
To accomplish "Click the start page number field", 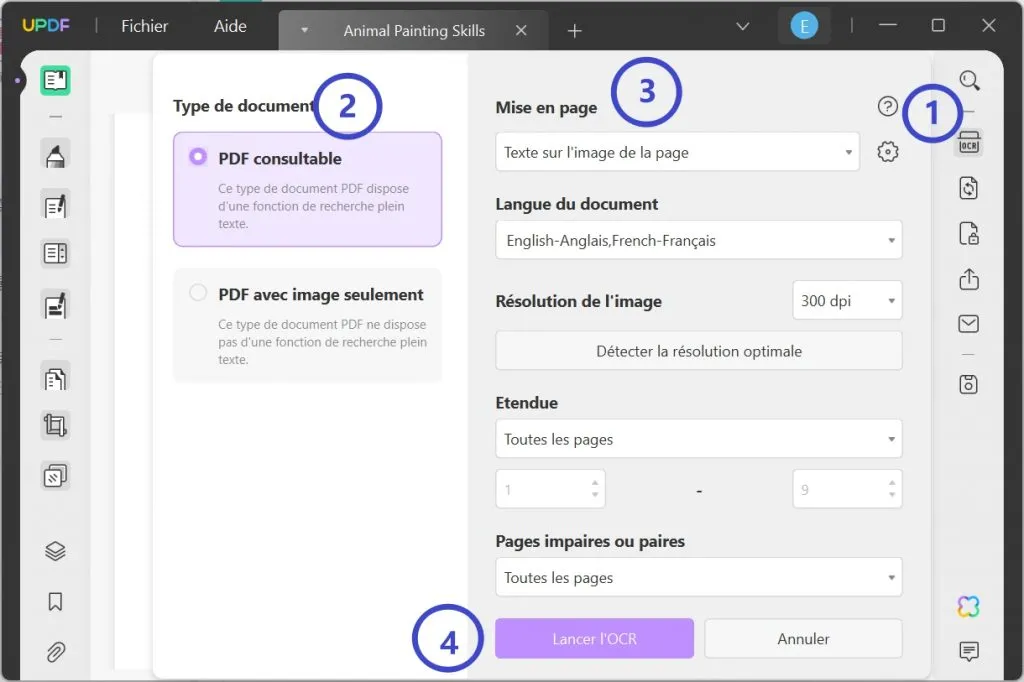I will coord(551,489).
